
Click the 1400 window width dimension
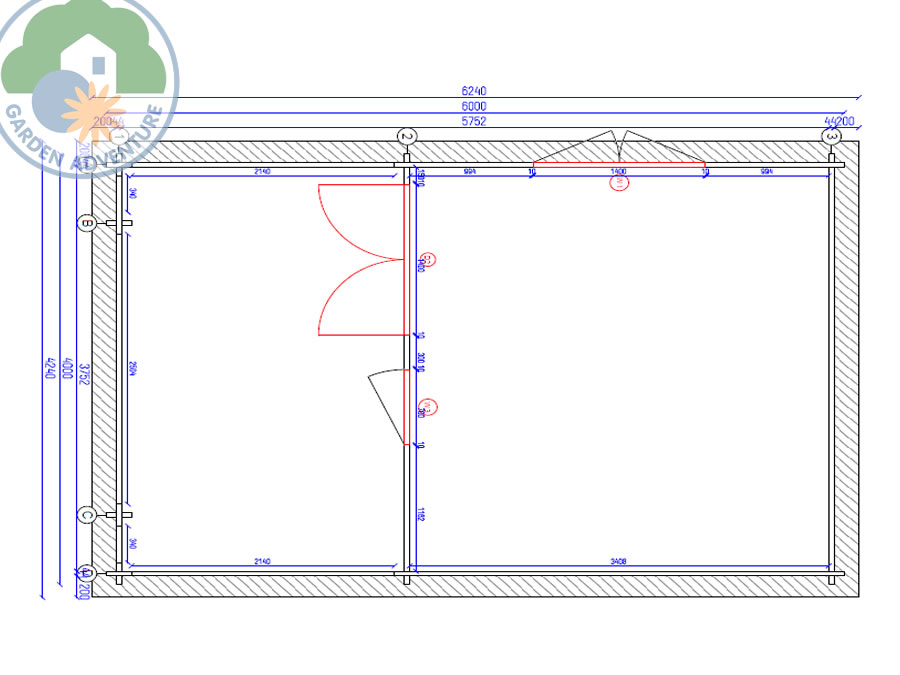[619, 173]
